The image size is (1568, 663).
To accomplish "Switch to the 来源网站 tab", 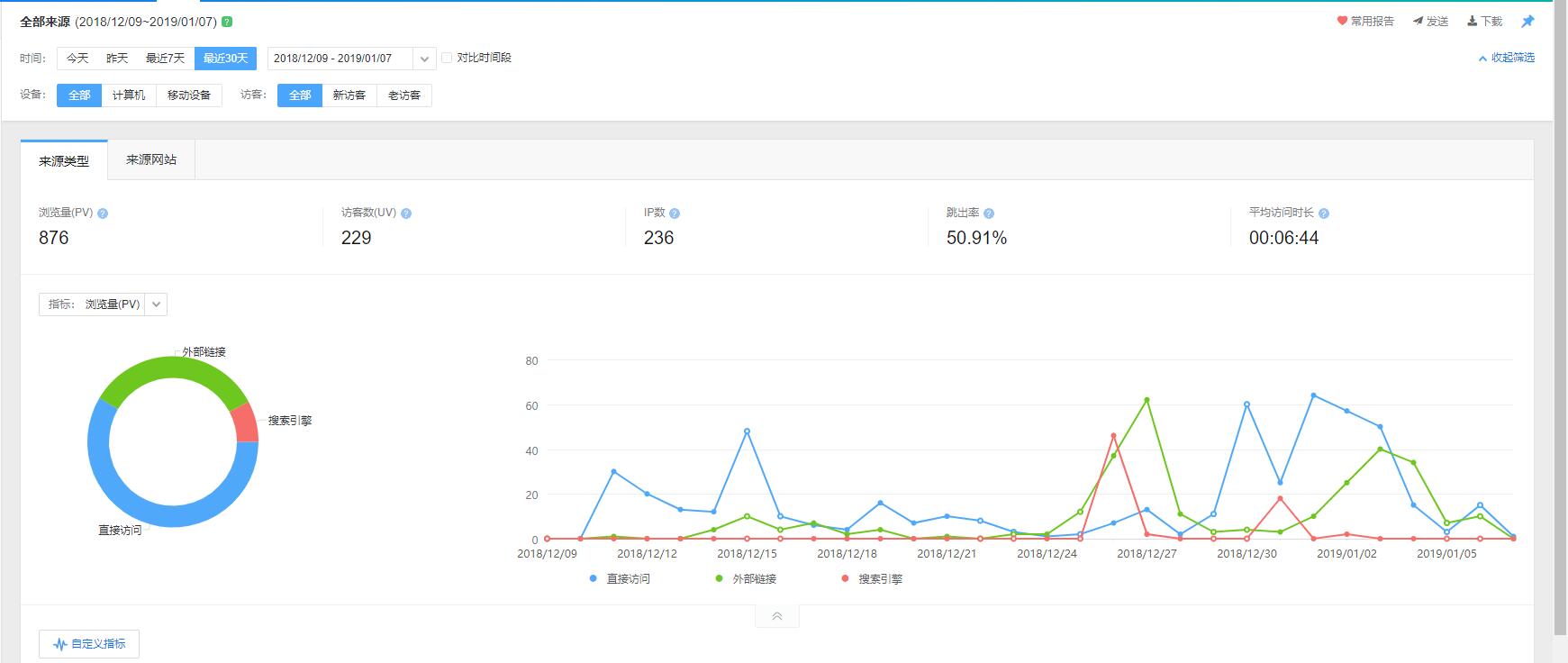I will [151, 160].
